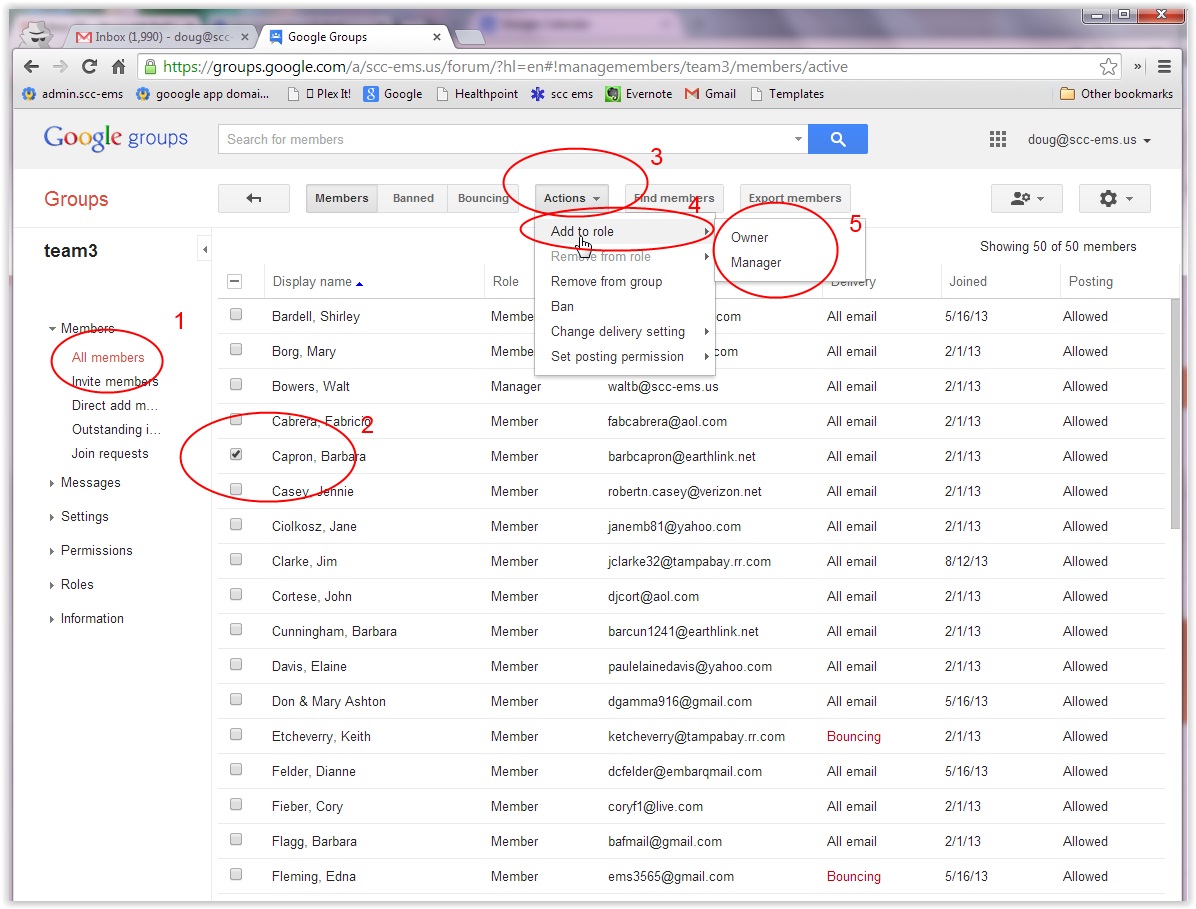
Task: Open the Actions dropdown
Action: 571,198
